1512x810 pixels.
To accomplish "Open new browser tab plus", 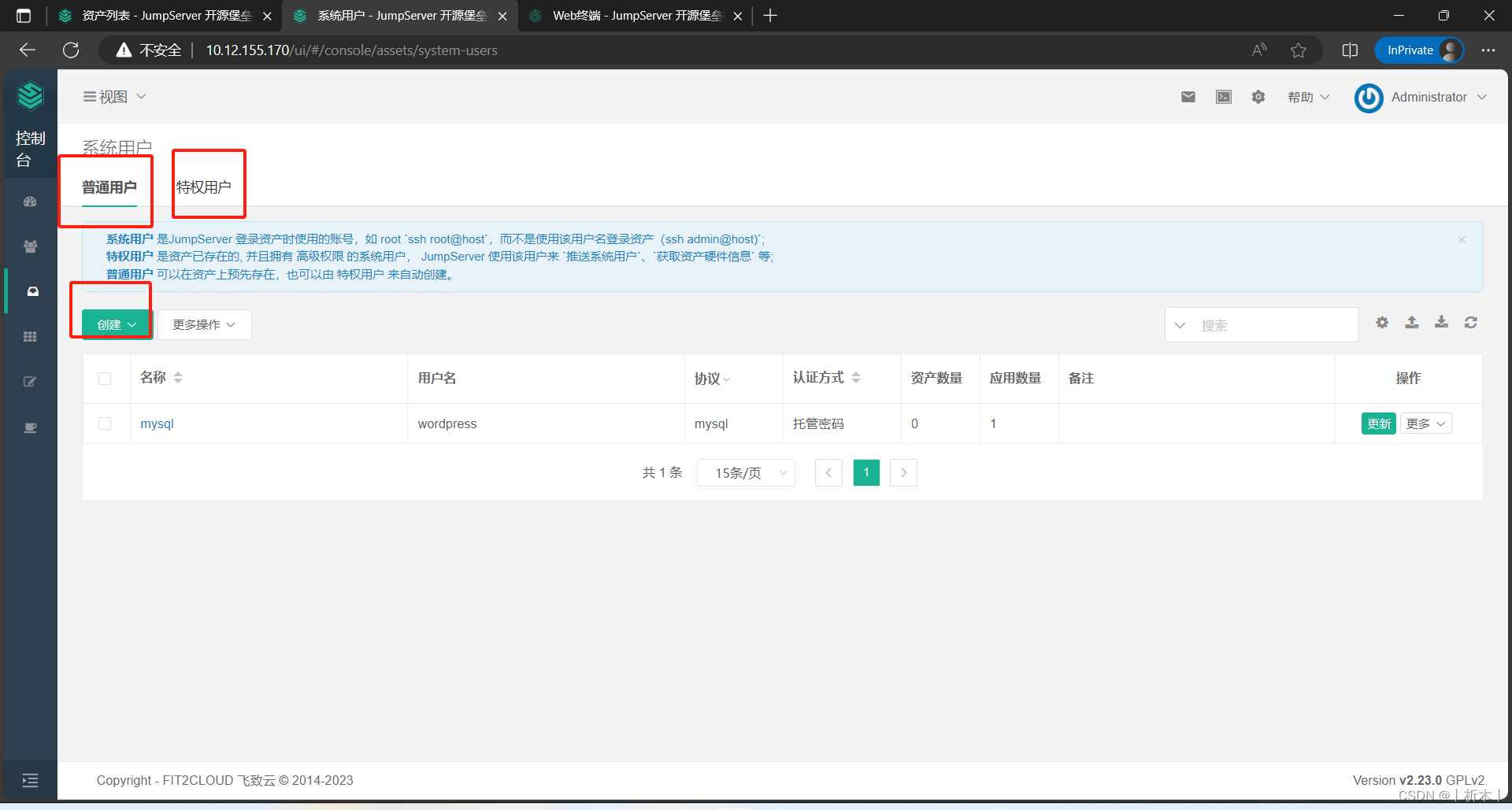I will tap(770, 16).
